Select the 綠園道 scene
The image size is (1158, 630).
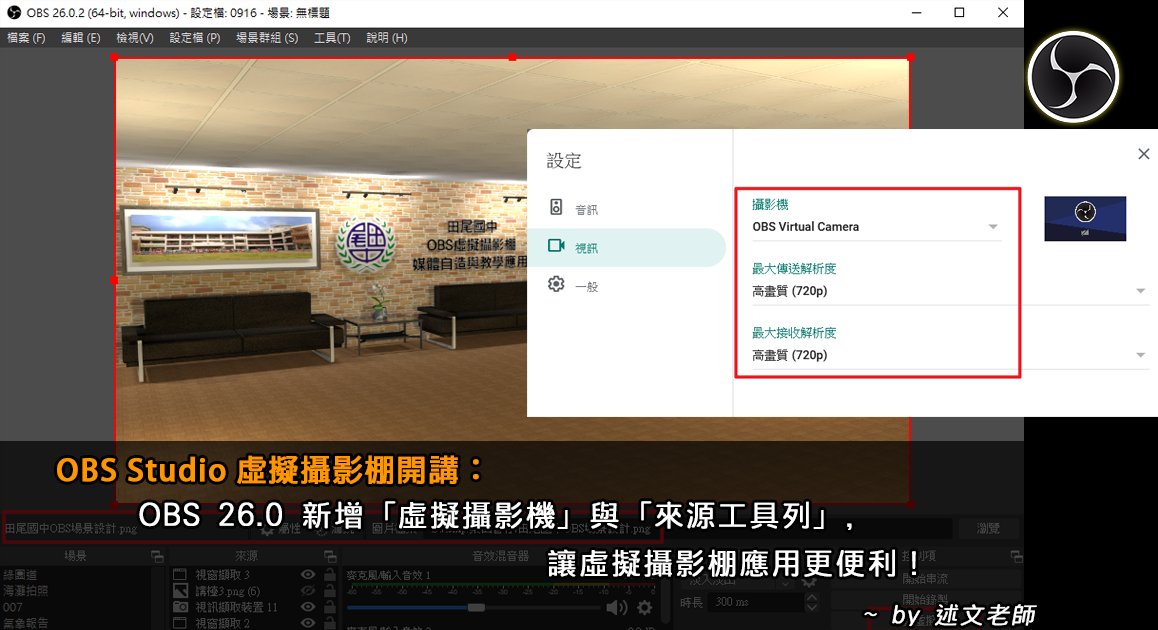[x=21, y=575]
